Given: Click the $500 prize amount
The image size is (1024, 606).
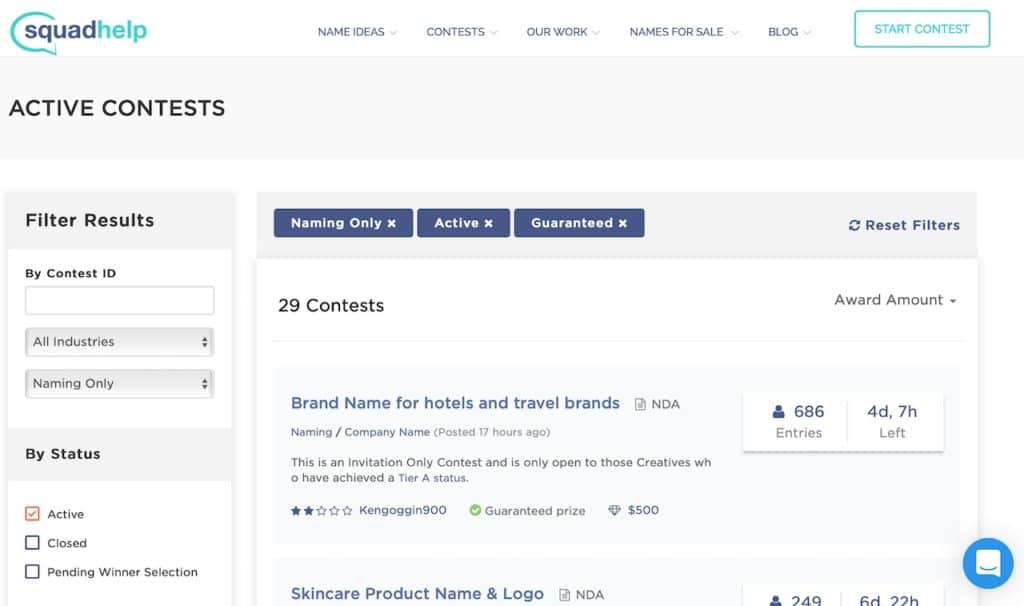Looking at the screenshot, I should pyautogui.click(x=643, y=510).
